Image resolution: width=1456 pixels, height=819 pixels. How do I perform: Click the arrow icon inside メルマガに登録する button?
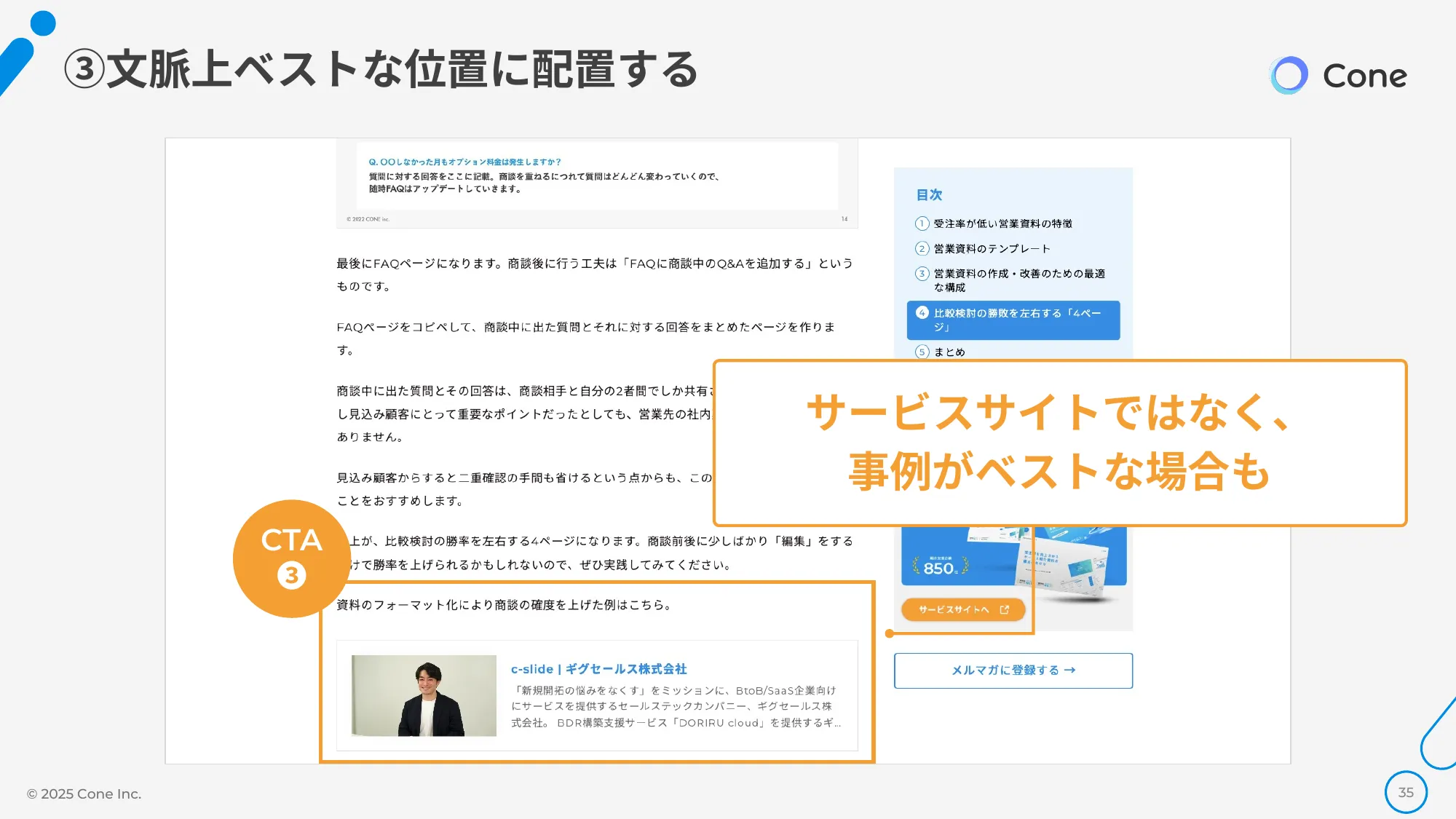tap(1069, 670)
